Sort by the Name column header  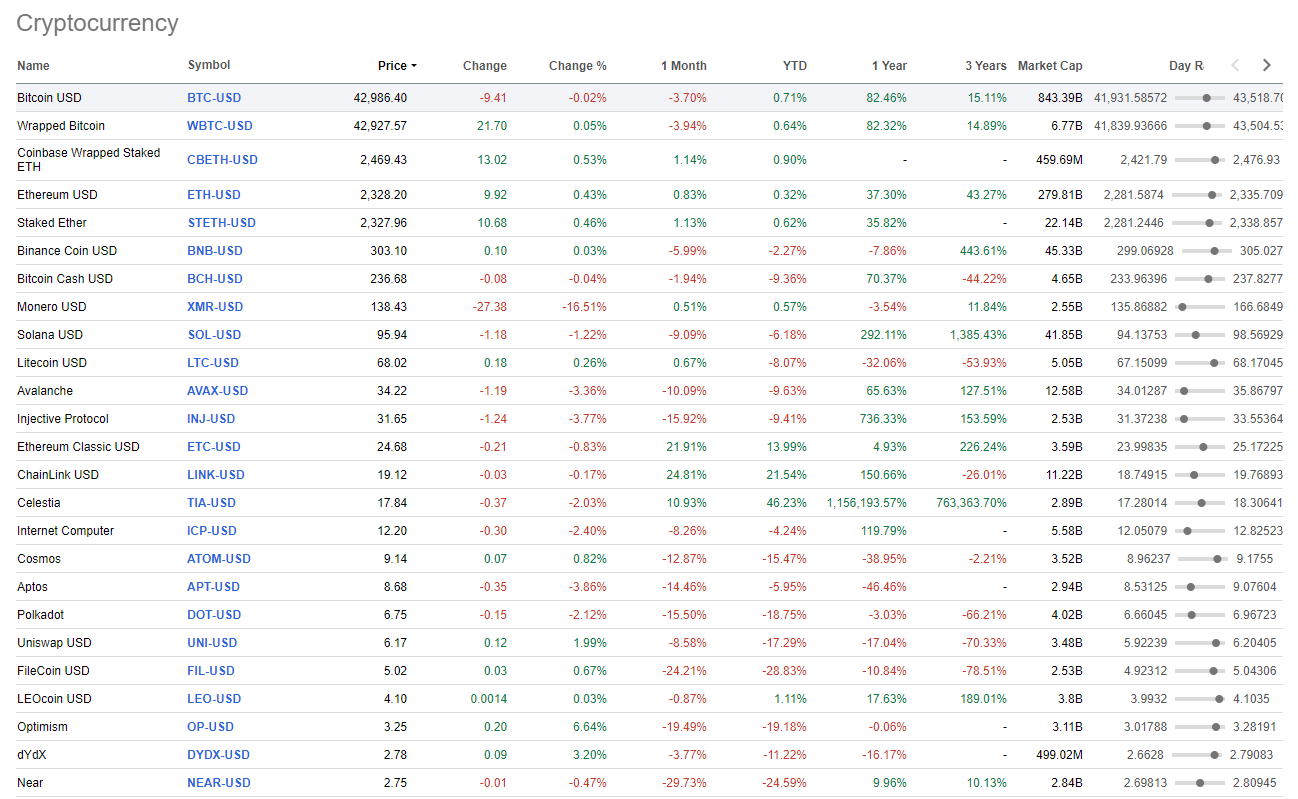click(33, 66)
